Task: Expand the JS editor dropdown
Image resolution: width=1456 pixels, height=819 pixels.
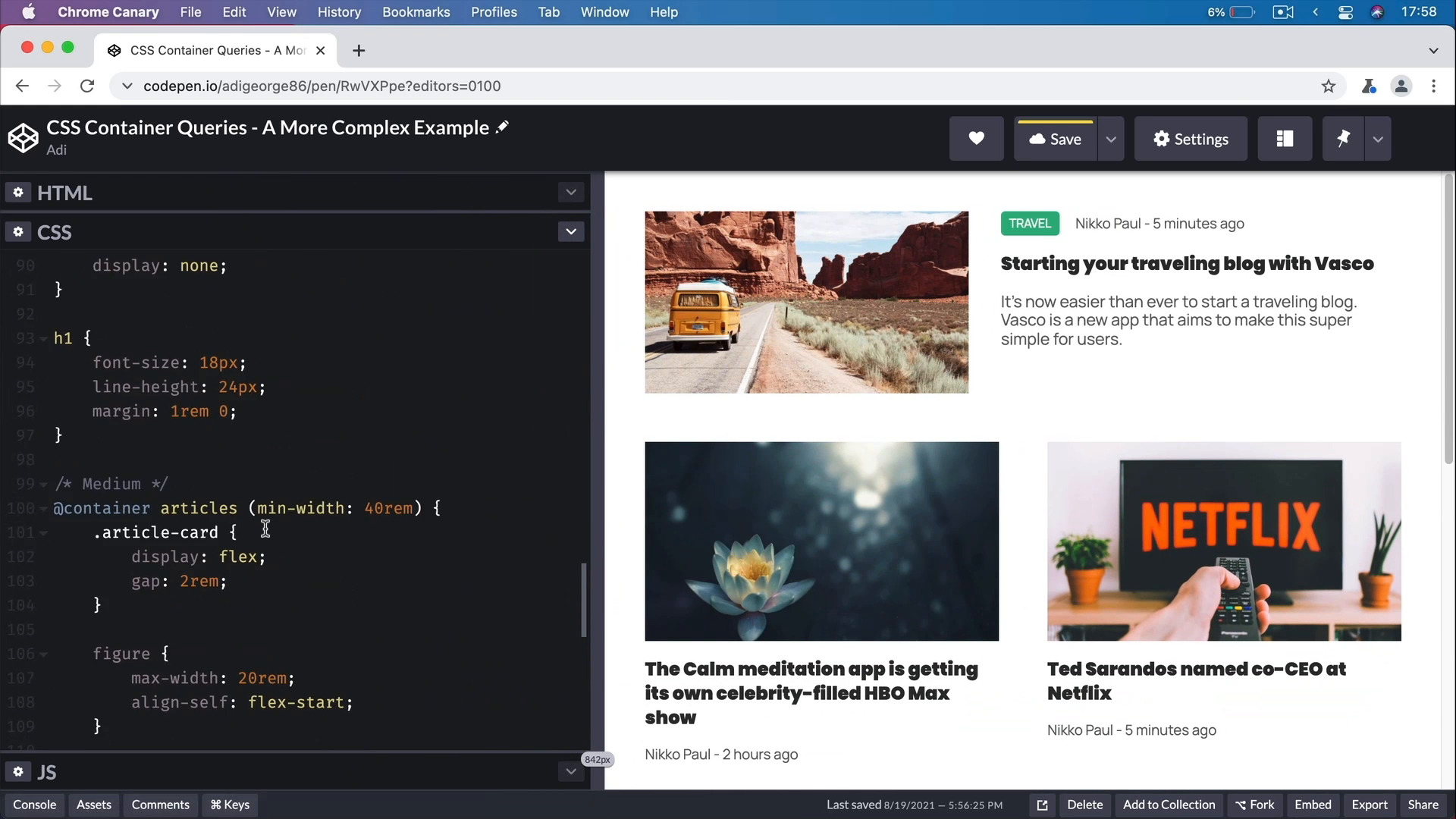Action: coord(571,772)
